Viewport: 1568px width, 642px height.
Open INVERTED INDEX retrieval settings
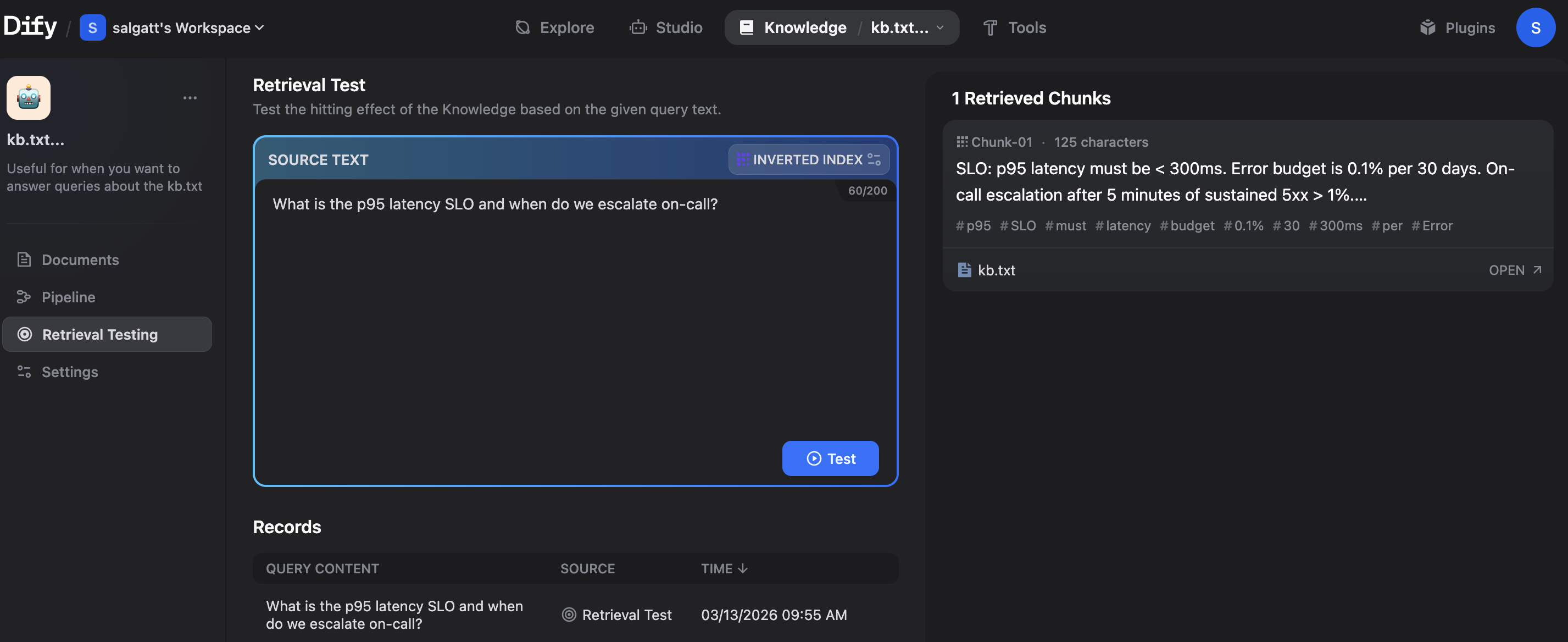coord(808,159)
